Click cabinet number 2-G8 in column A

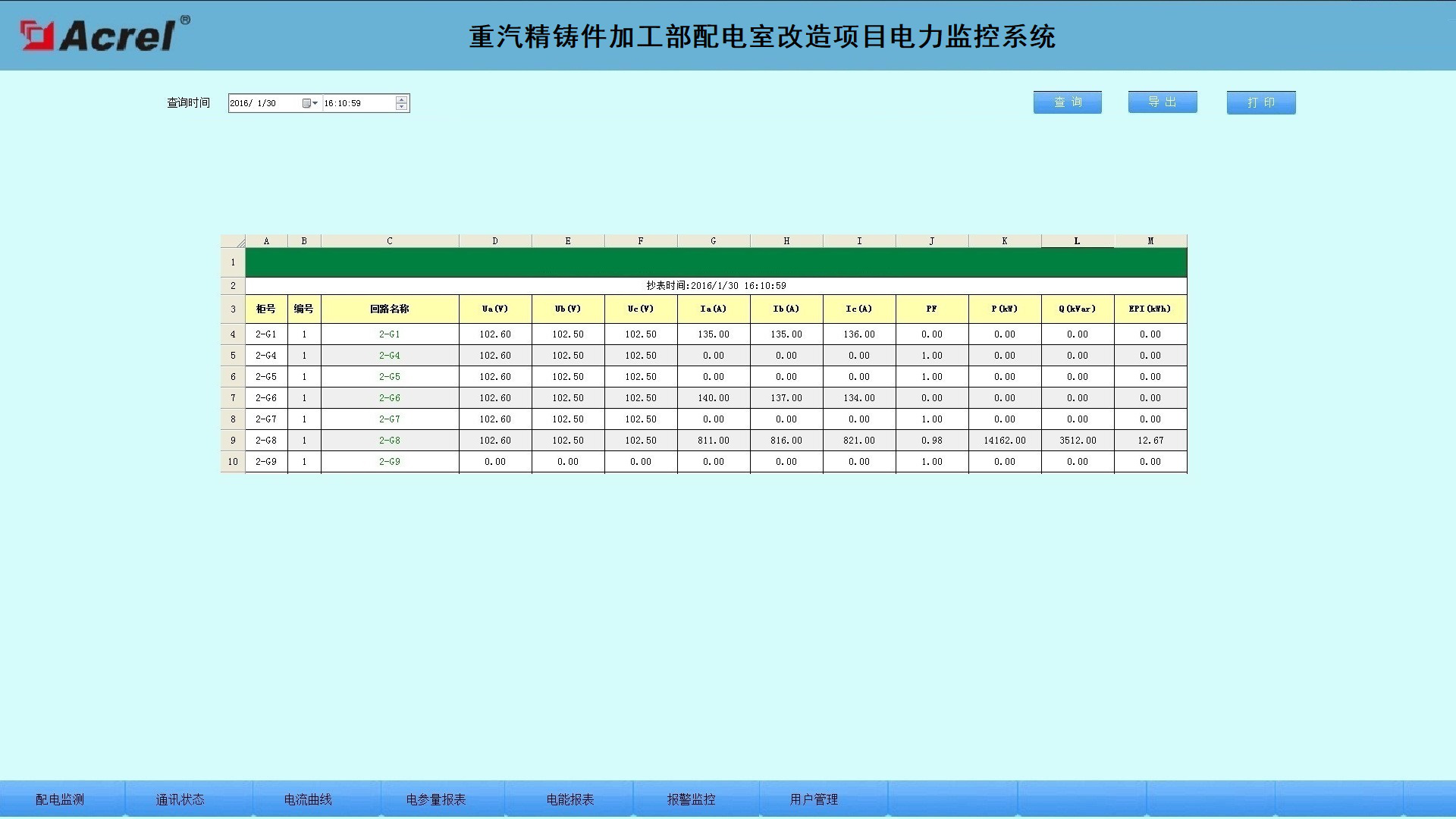click(266, 441)
